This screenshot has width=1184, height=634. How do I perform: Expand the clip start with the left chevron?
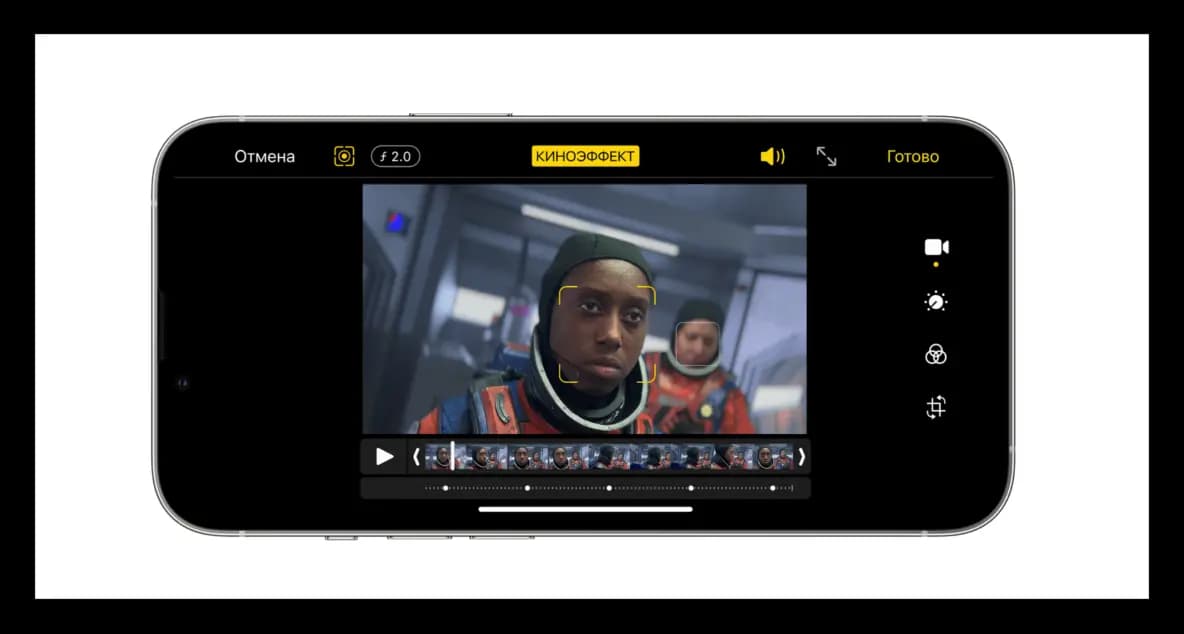point(416,456)
